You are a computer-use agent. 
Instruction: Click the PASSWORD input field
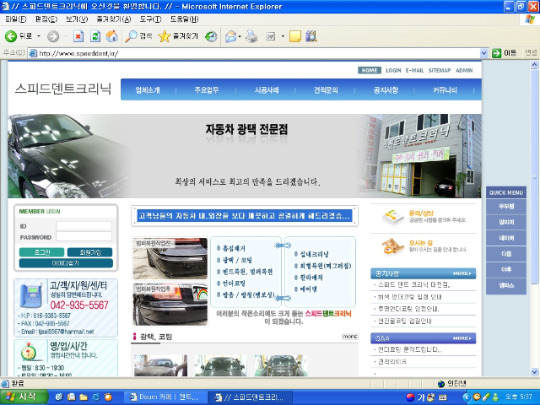(x=84, y=236)
